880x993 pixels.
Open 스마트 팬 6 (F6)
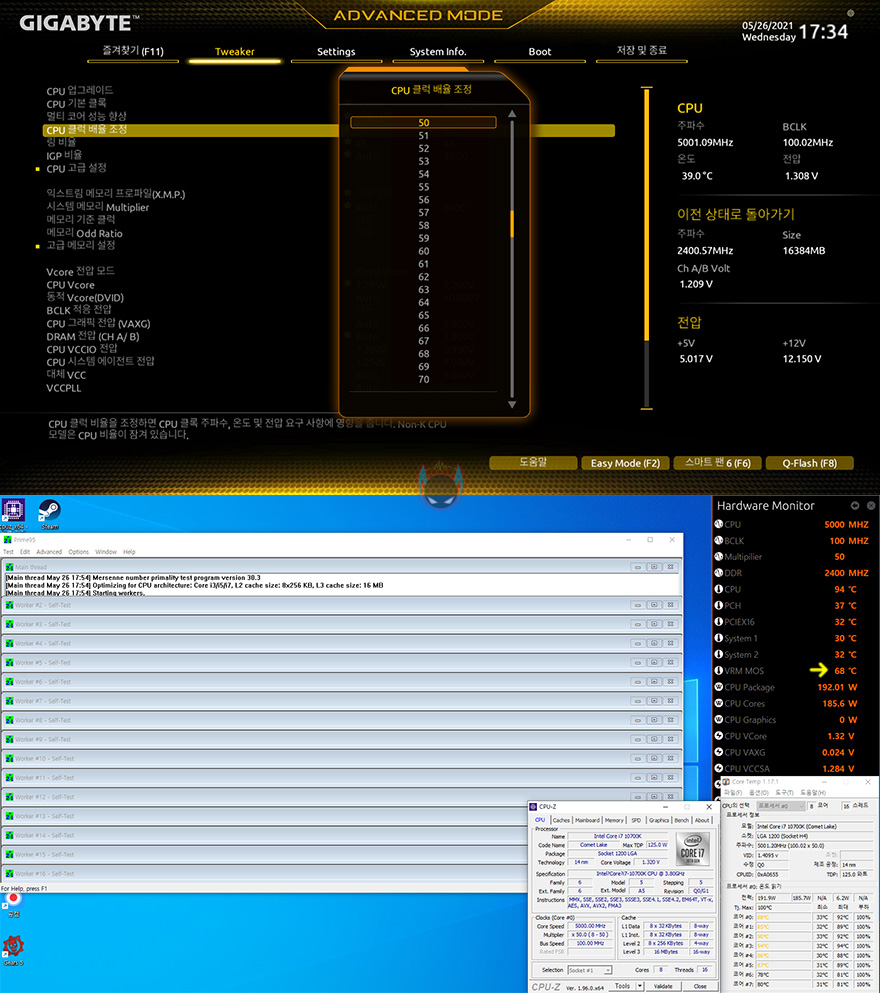(x=718, y=463)
